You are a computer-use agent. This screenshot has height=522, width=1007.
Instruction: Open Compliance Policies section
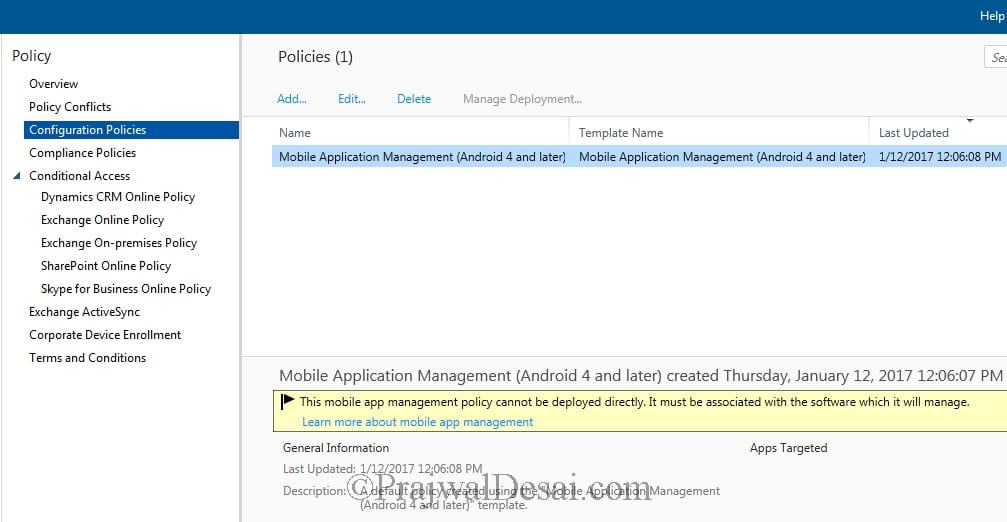(82, 153)
